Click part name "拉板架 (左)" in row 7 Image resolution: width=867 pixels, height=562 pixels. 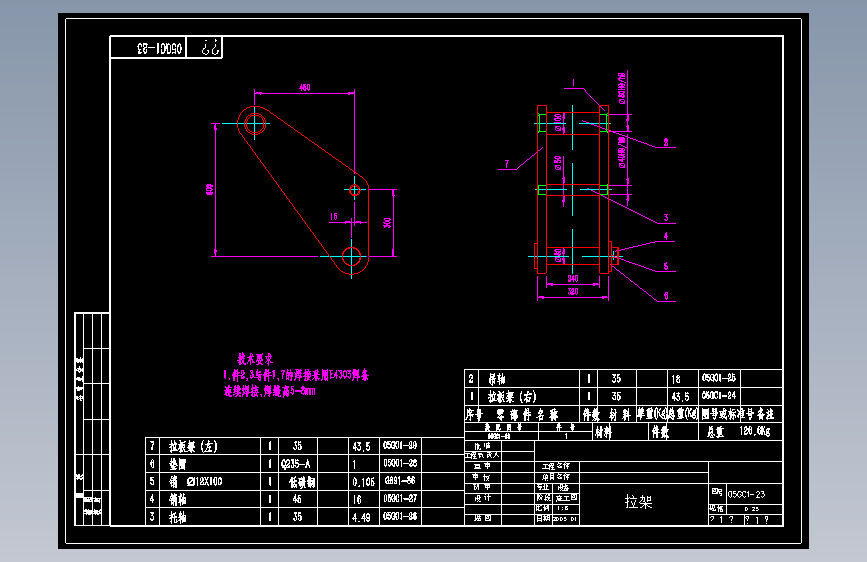[x=193, y=446]
